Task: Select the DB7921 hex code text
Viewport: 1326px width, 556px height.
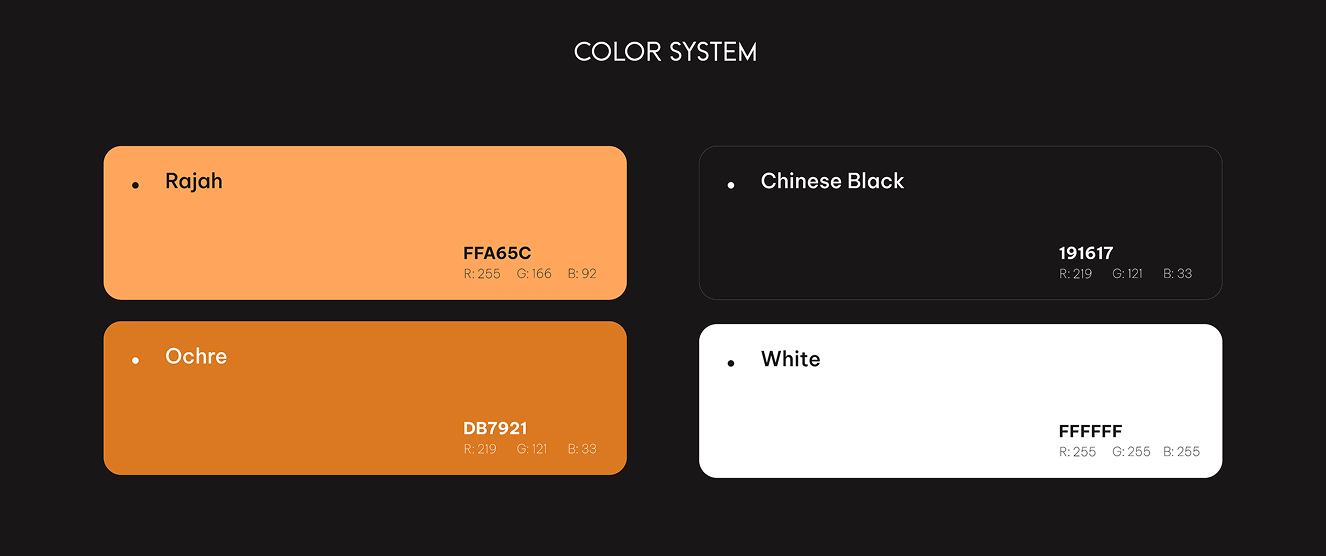Action: point(495,428)
